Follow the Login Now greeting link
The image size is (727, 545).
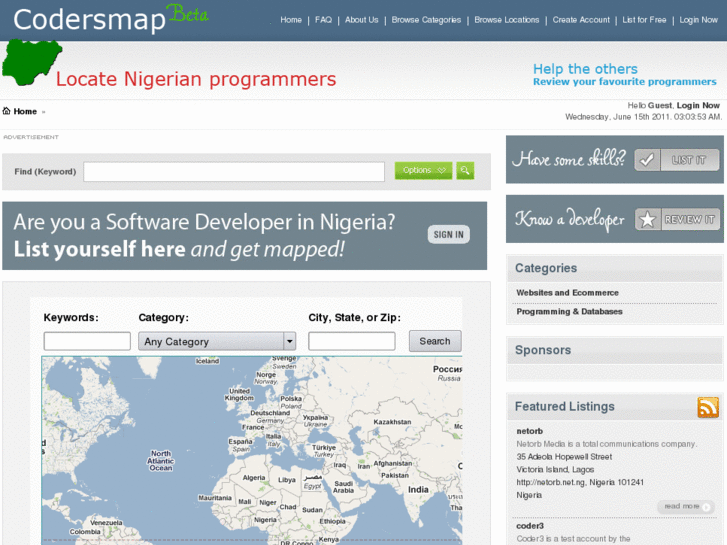[697, 105]
